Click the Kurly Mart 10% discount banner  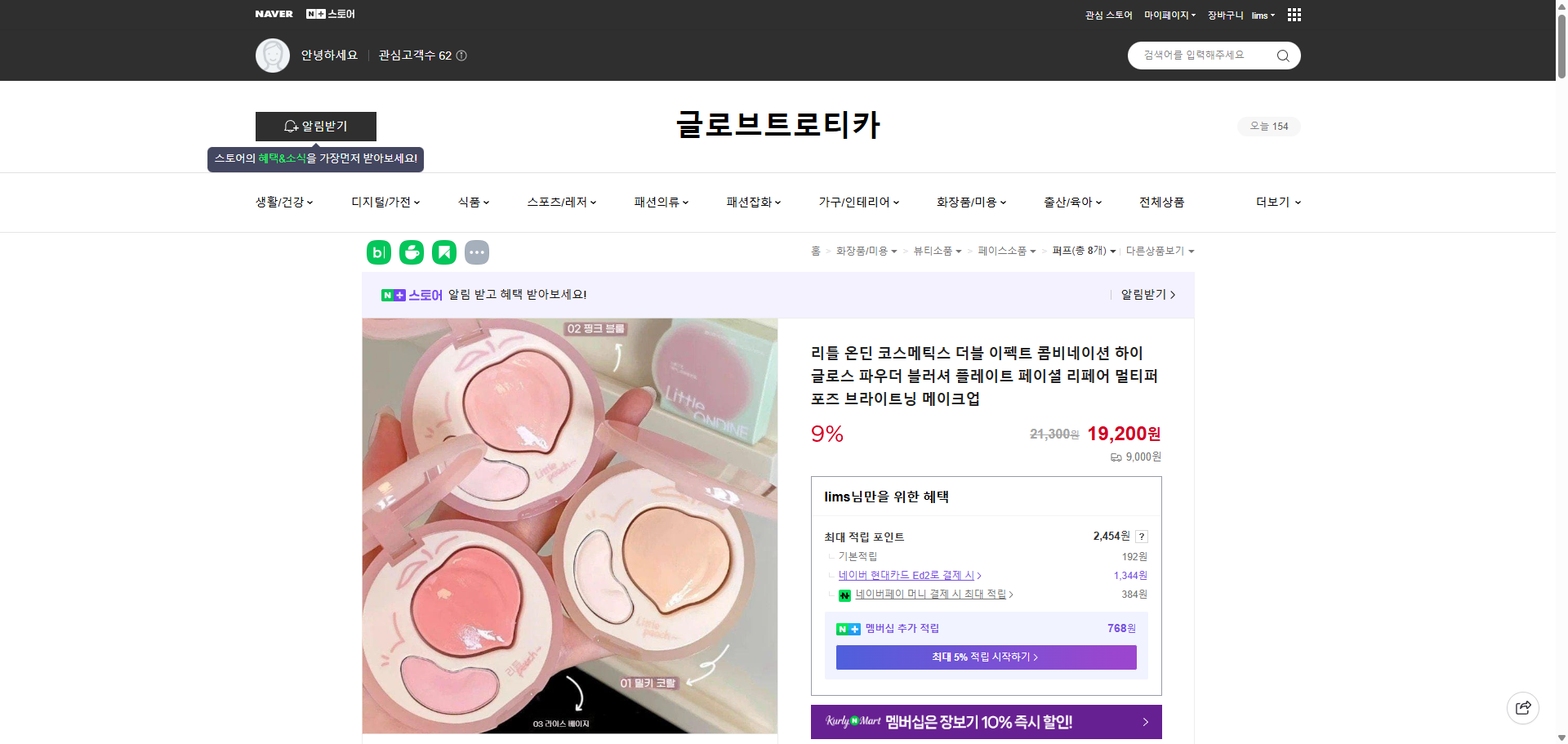[x=985, y=722]
